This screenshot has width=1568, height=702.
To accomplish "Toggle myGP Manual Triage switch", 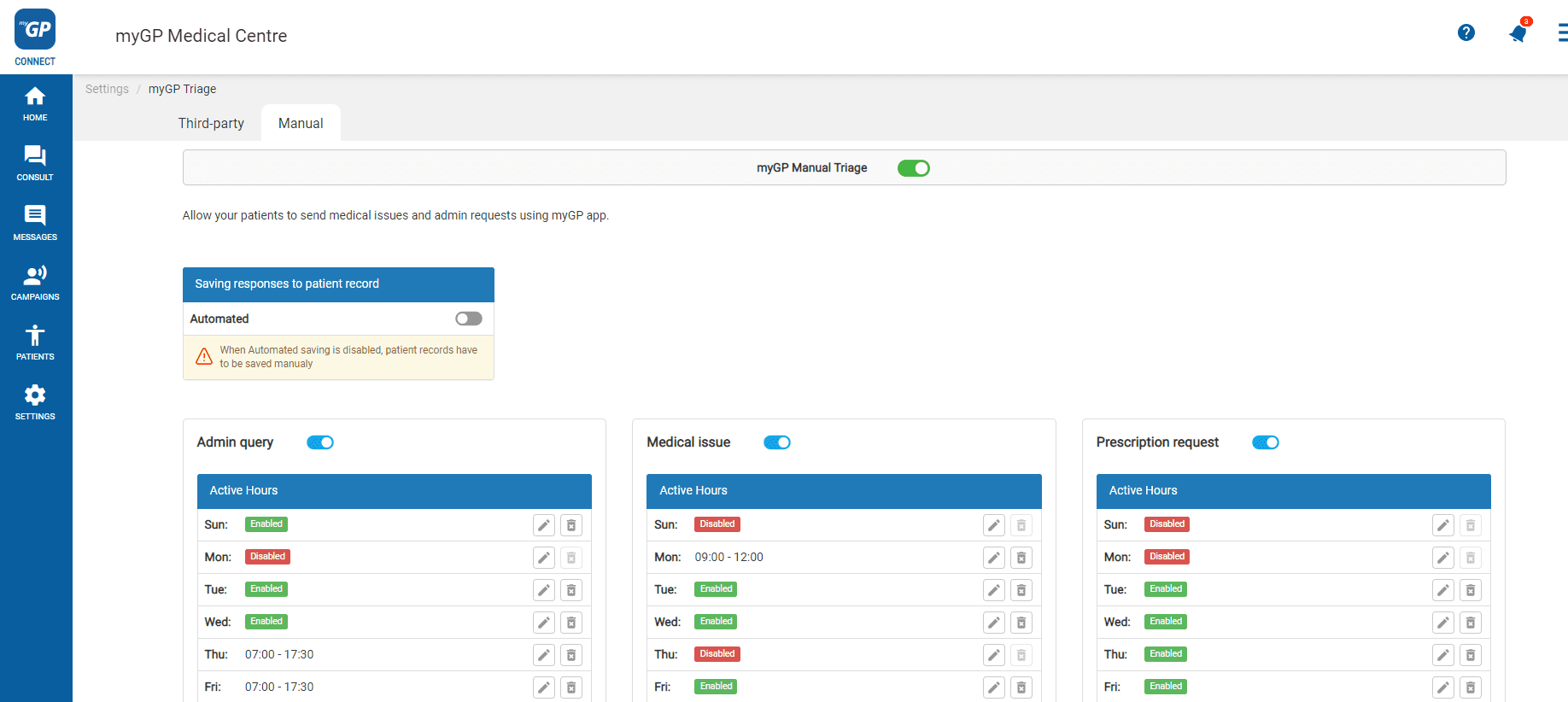I will tap(914, 168).
